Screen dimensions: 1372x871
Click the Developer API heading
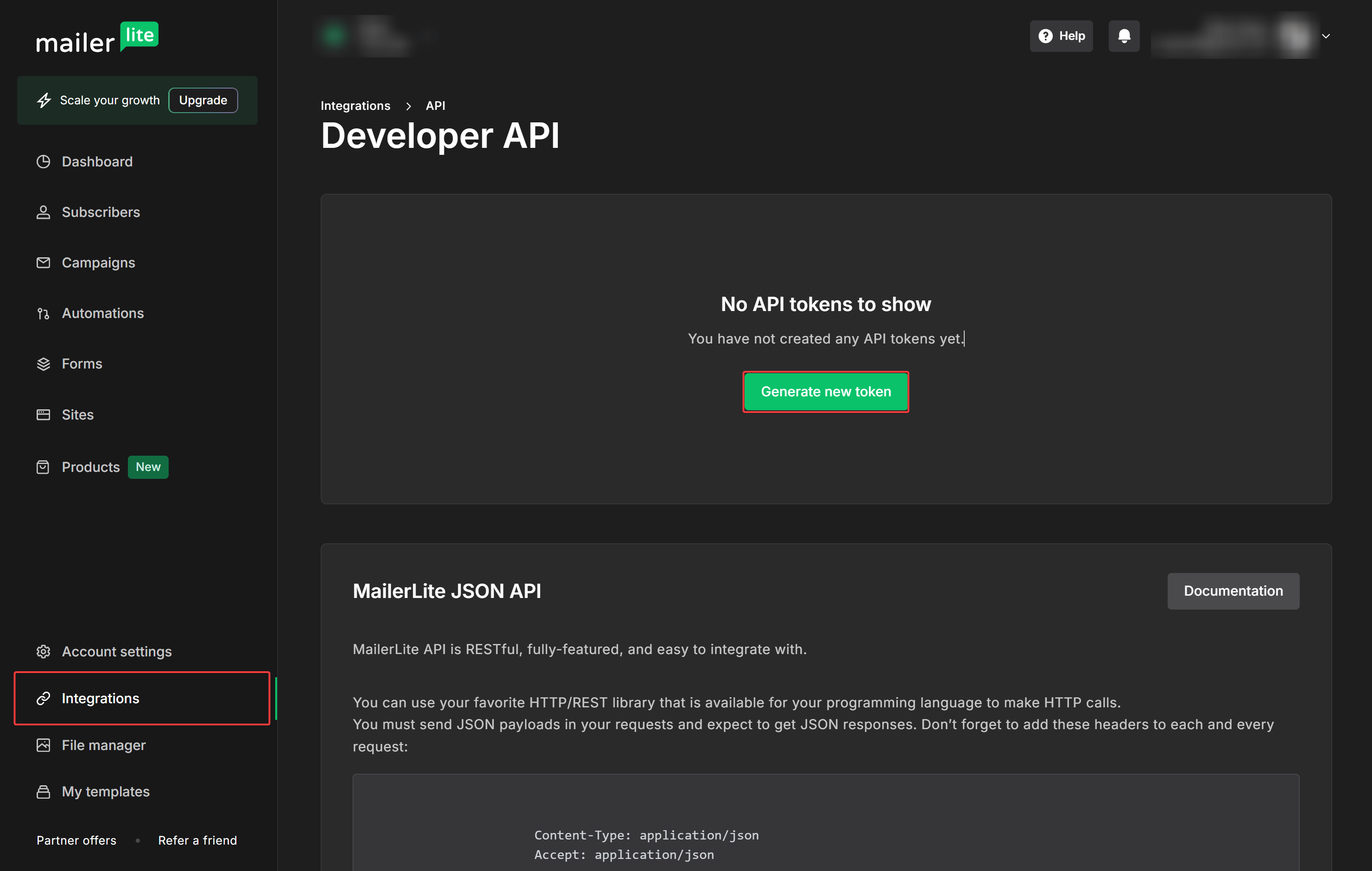(x=441, y=136)
